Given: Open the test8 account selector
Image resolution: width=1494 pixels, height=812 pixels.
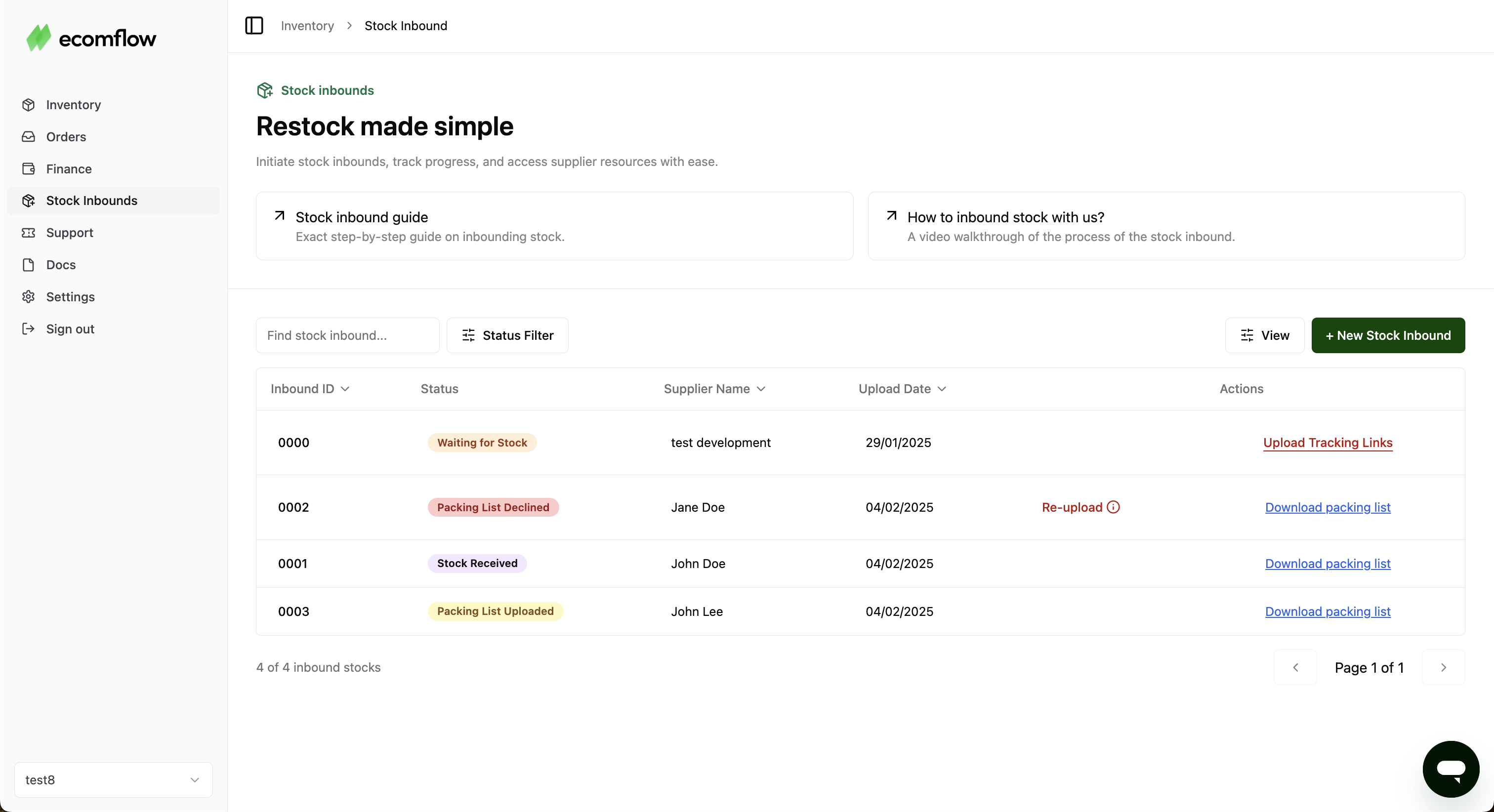Looking at the screenshot, I should coord(113,779).
